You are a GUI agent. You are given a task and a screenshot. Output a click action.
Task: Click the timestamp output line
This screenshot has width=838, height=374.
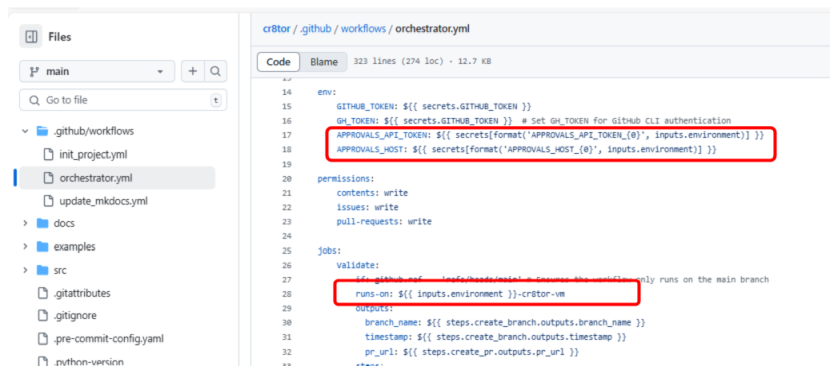tap(495, 337)
